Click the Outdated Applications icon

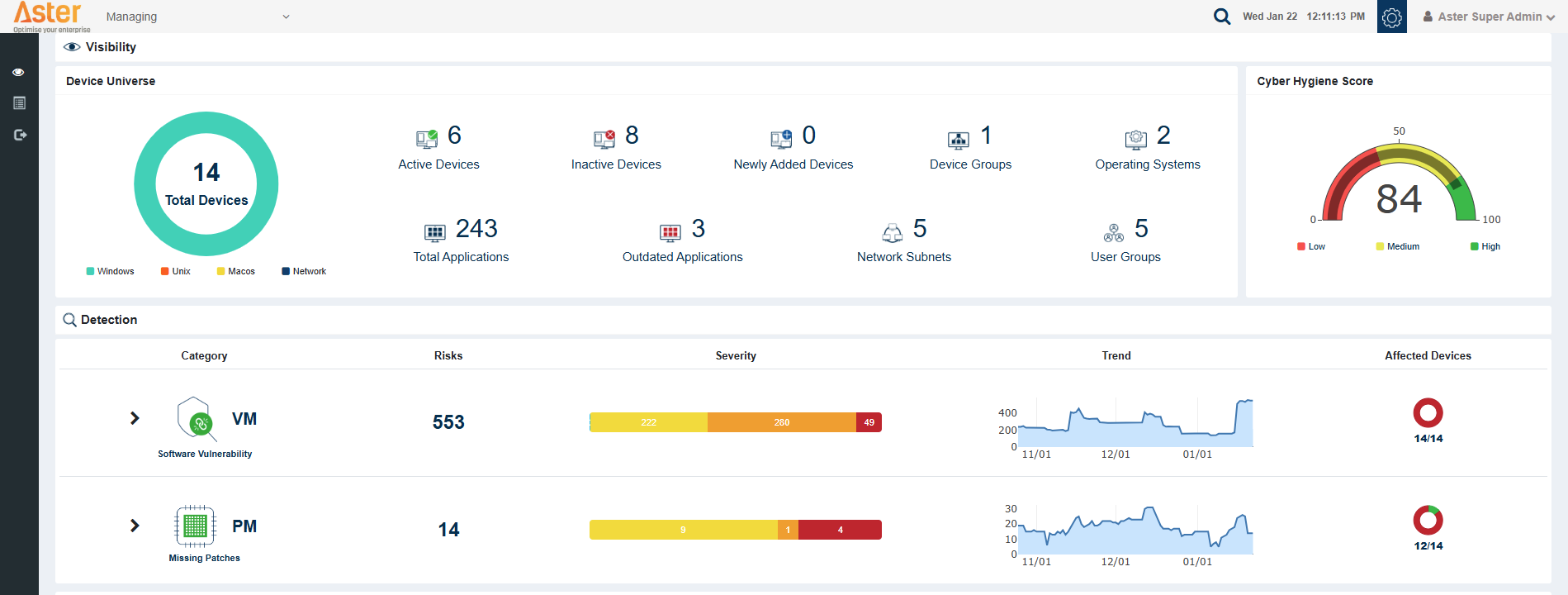pyautogui.click(x=670, y=232)
